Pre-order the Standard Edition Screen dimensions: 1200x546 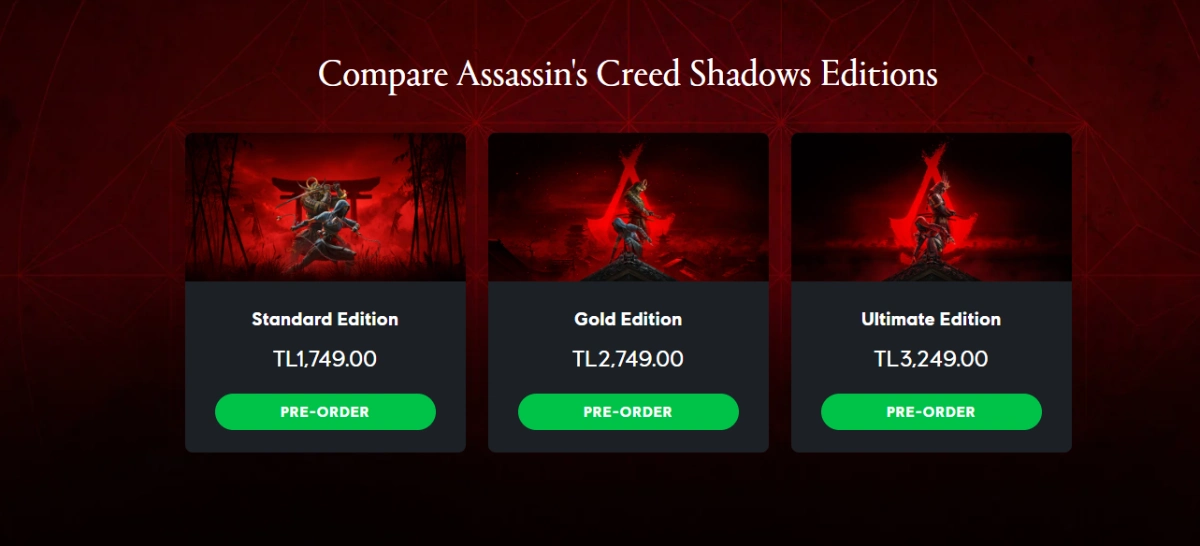325,412
